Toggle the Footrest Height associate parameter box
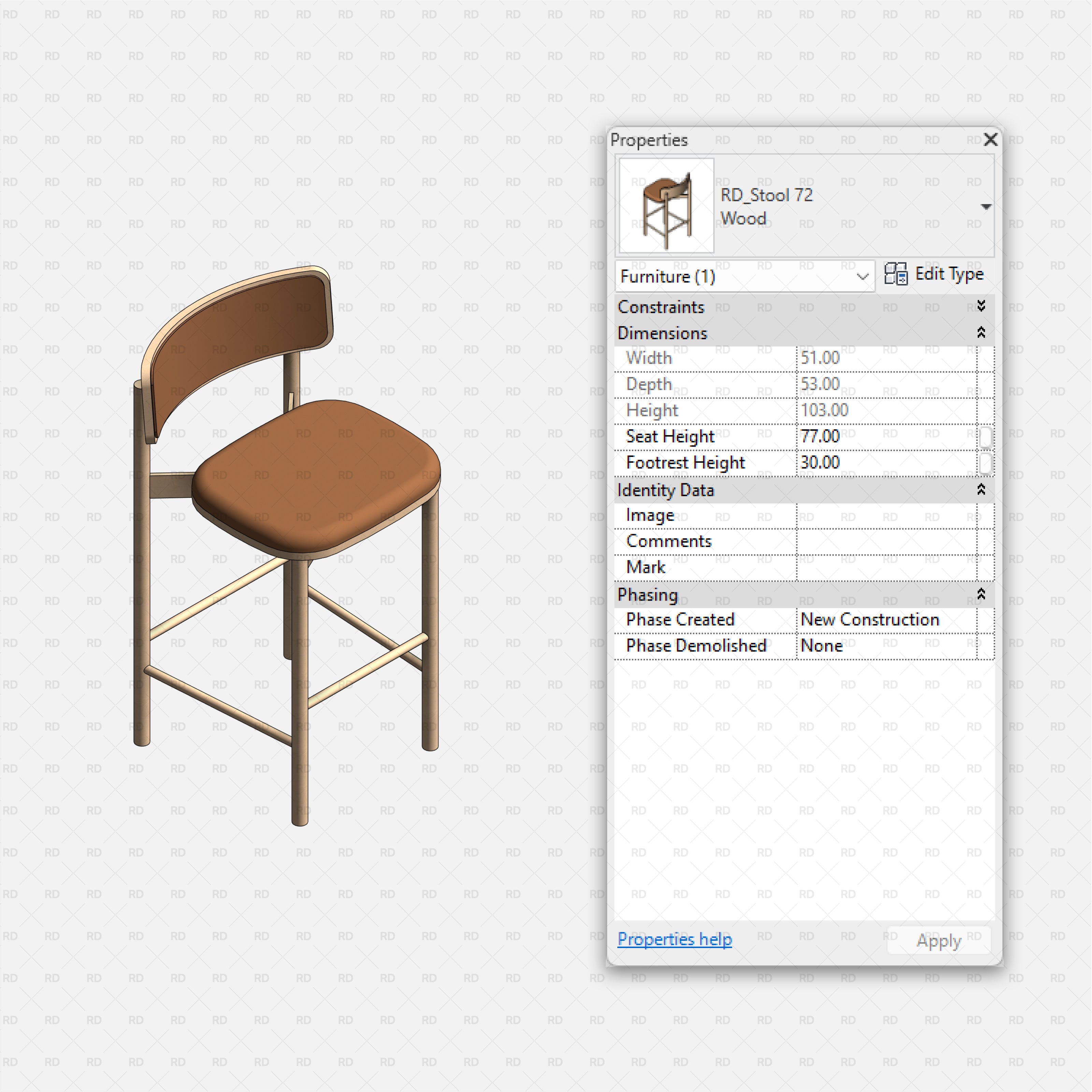 986,463
